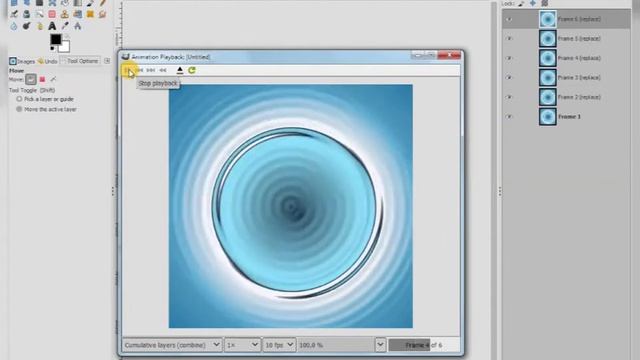The height and width of the screenshot is (360, 640).
Task: Set Move mode to layer
Action: tap(31, 79)
